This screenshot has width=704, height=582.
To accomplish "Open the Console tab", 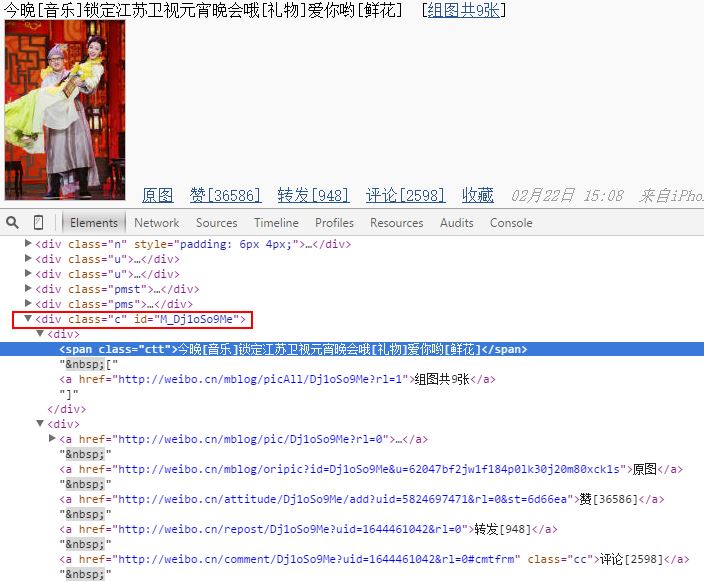I will coord(511,223).
